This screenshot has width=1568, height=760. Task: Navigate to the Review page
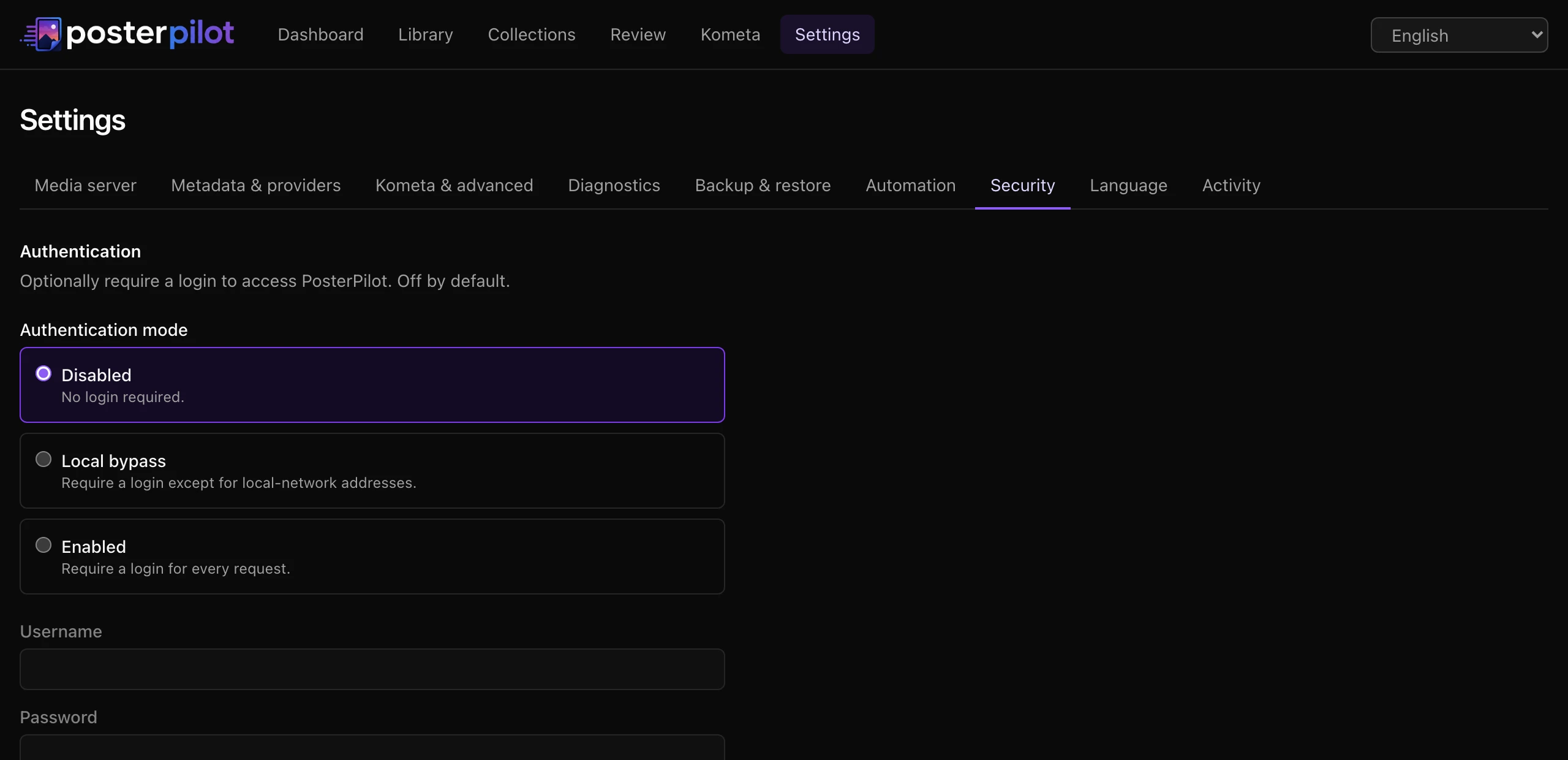[x=638, y=34]
